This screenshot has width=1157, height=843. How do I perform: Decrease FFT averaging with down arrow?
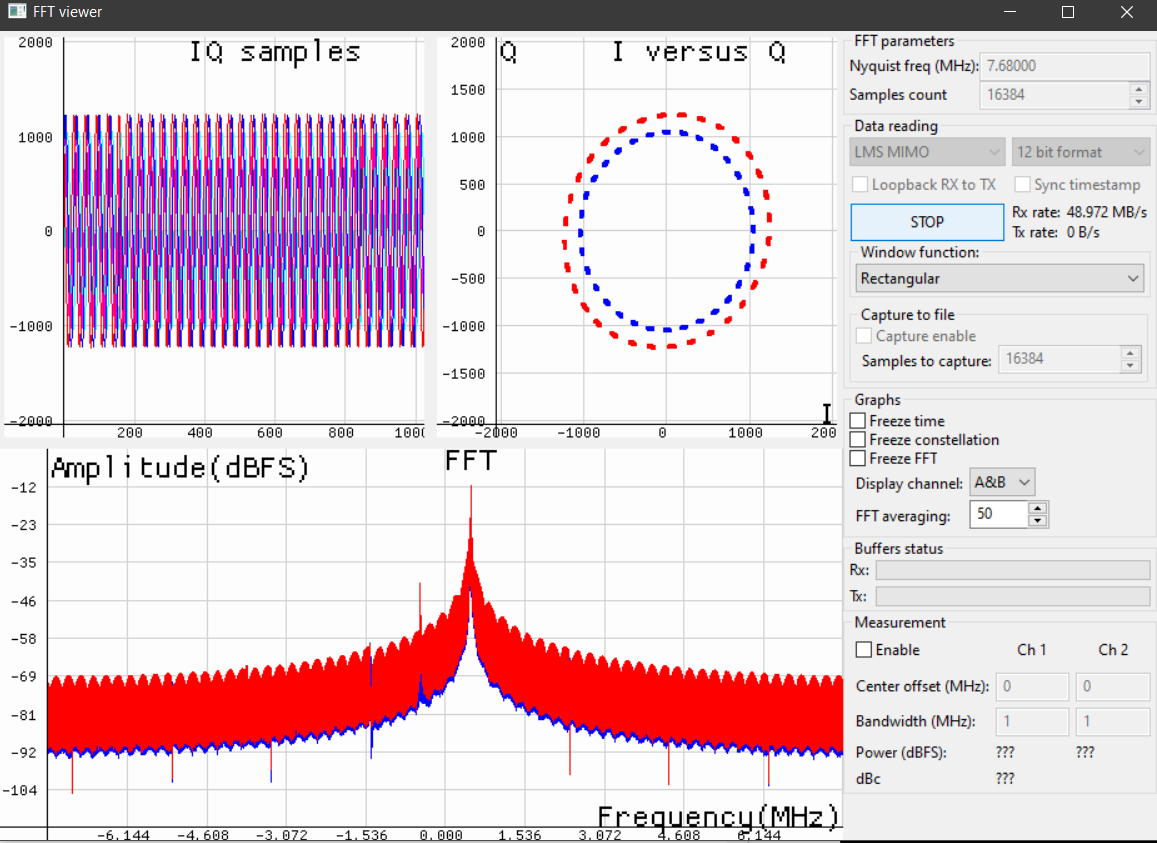pos(1038,521)
